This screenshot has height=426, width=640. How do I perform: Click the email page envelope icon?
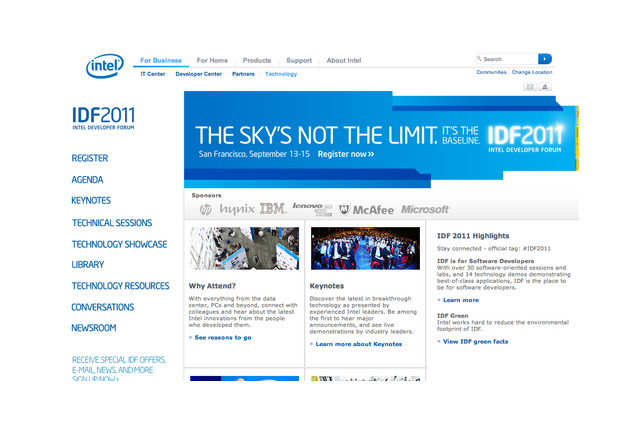(x=530, y=87)
